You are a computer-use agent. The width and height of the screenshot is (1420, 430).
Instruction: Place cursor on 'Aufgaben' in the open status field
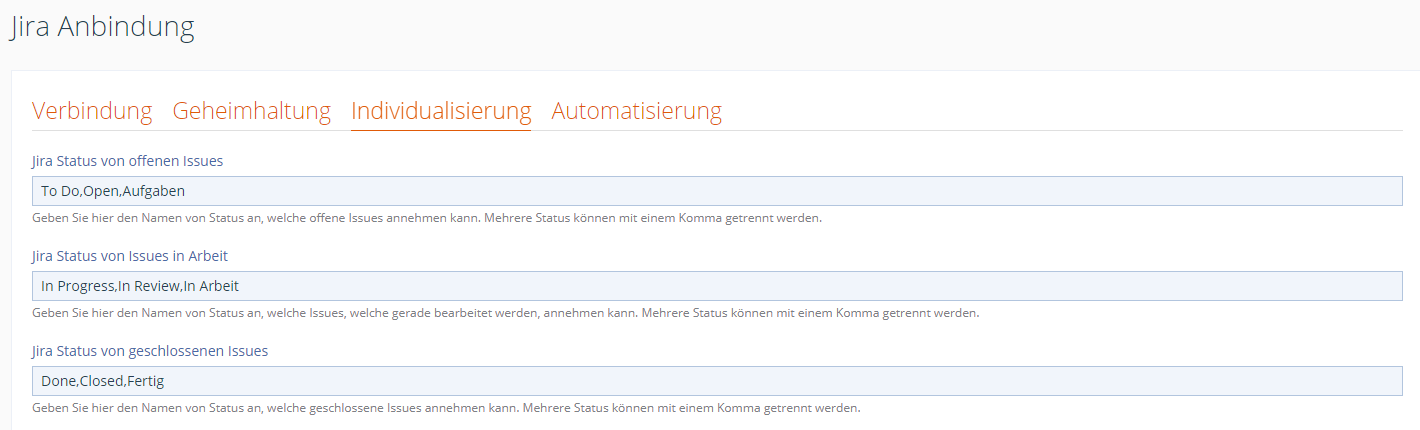(x=154, y=191)
